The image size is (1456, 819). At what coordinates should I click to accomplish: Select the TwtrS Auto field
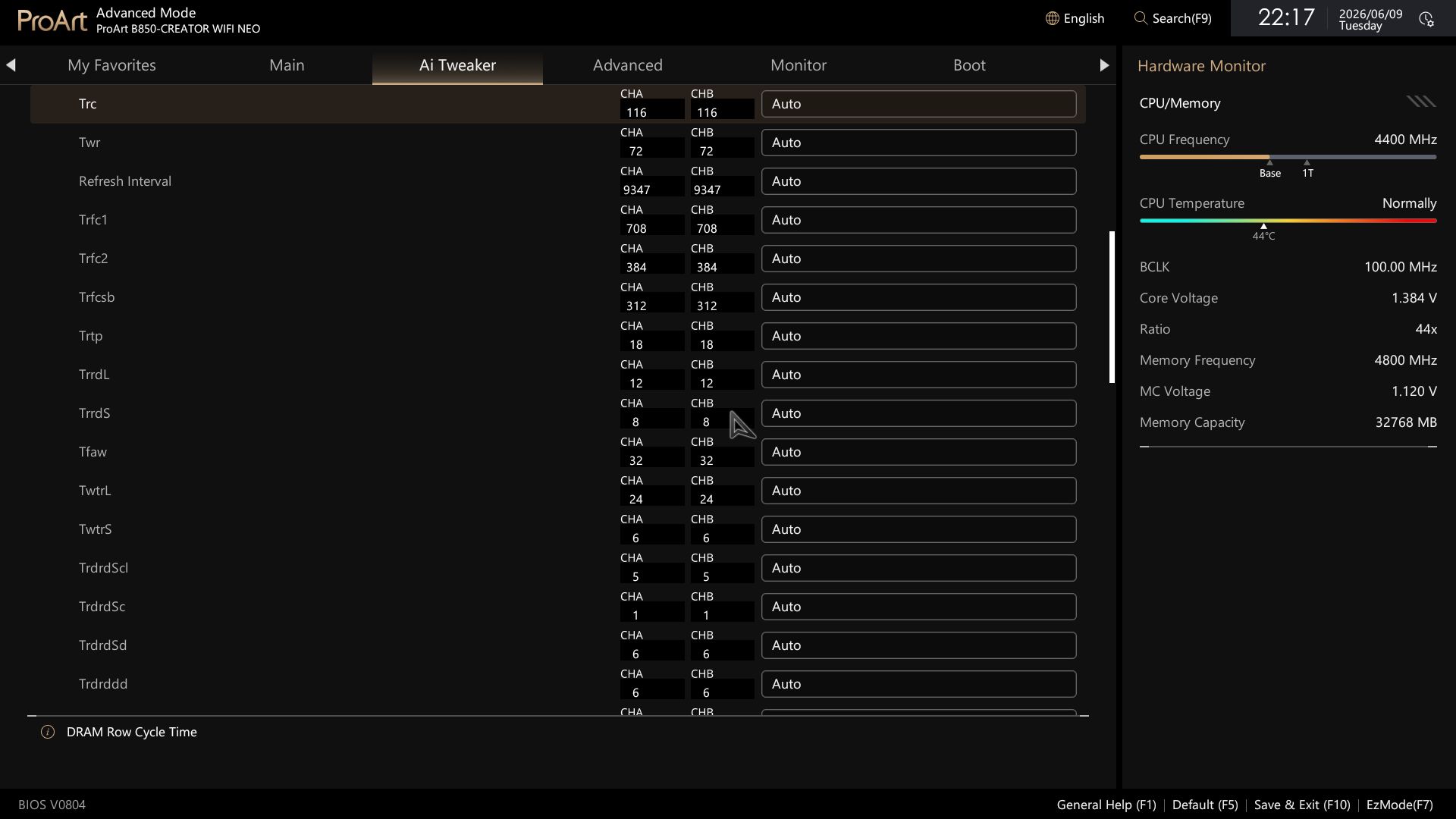pyautogui.click(x=918, y=529)
